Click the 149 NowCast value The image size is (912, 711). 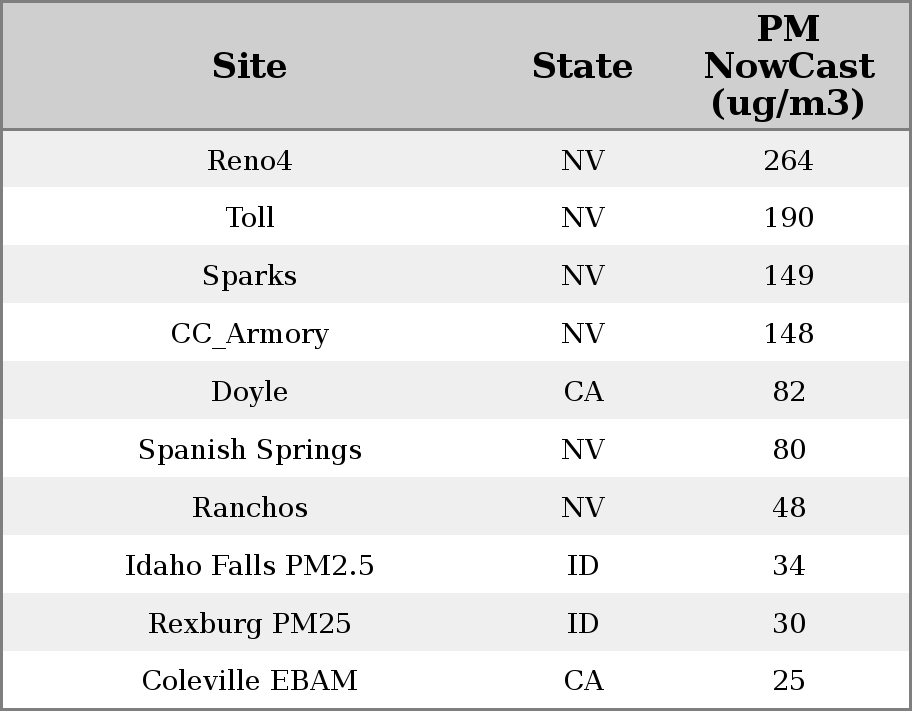tap(788, 276)
